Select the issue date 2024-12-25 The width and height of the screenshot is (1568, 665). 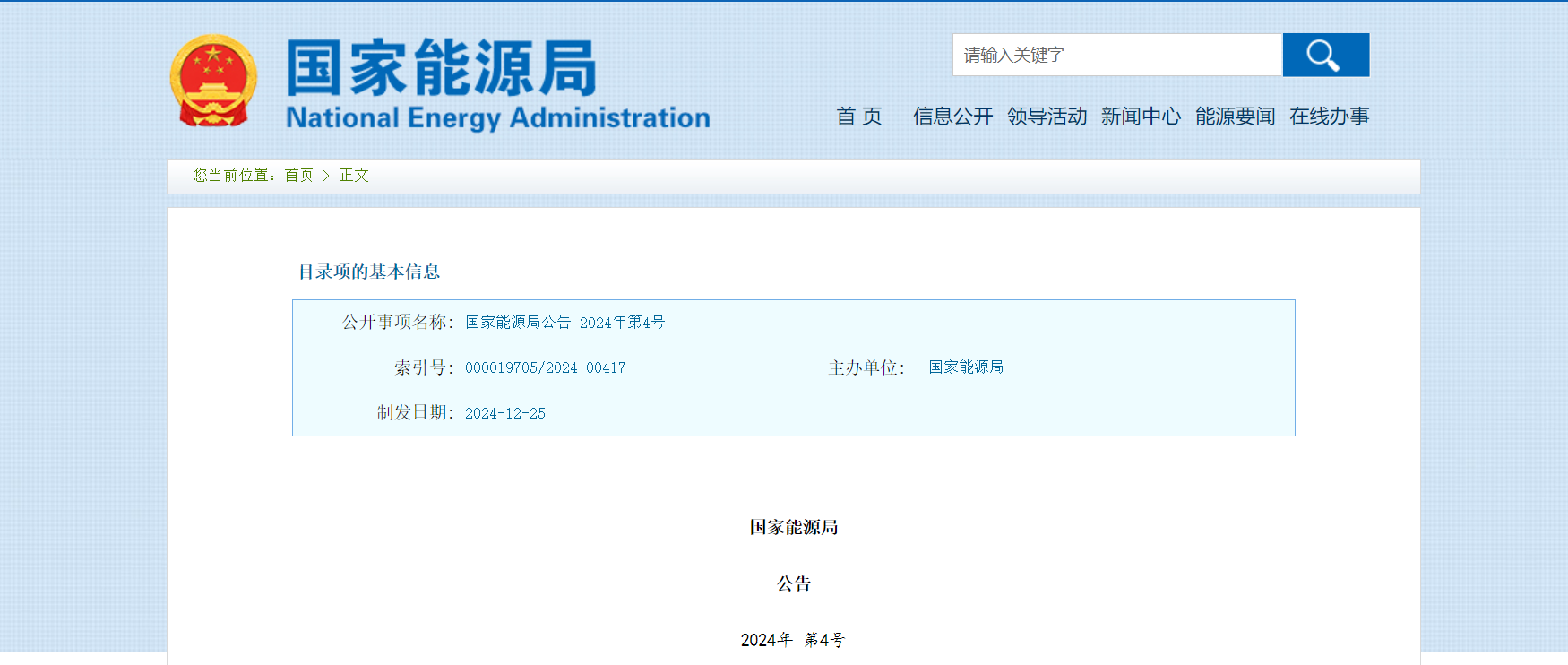504,413
